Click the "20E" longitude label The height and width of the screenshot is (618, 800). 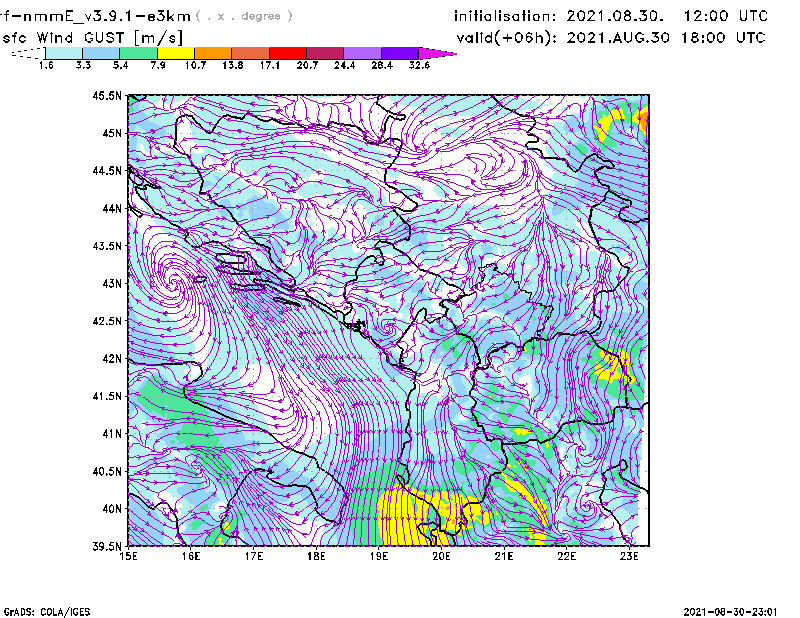pos(441,556)
